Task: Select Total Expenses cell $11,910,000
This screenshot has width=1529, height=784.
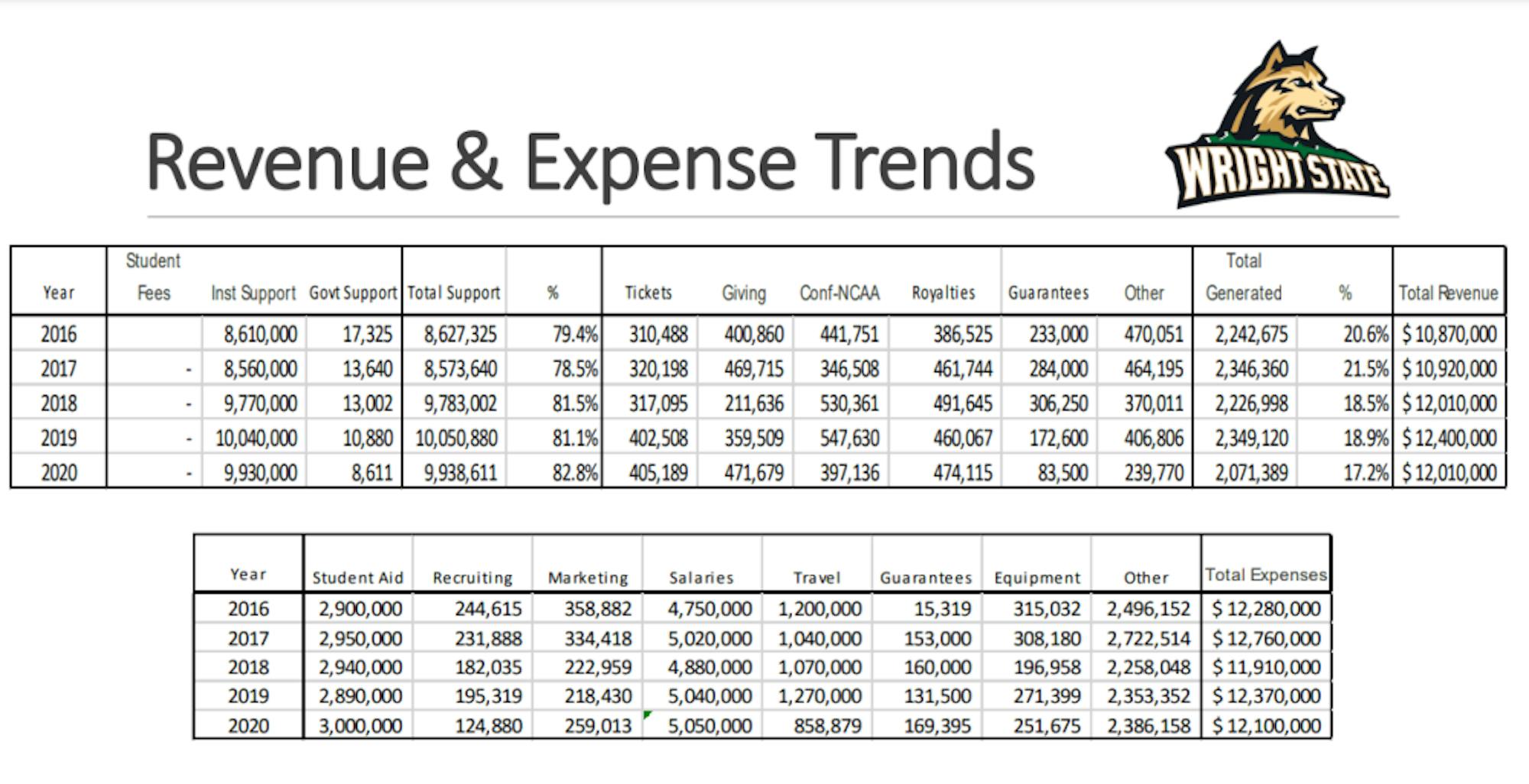Action: 1267,668
